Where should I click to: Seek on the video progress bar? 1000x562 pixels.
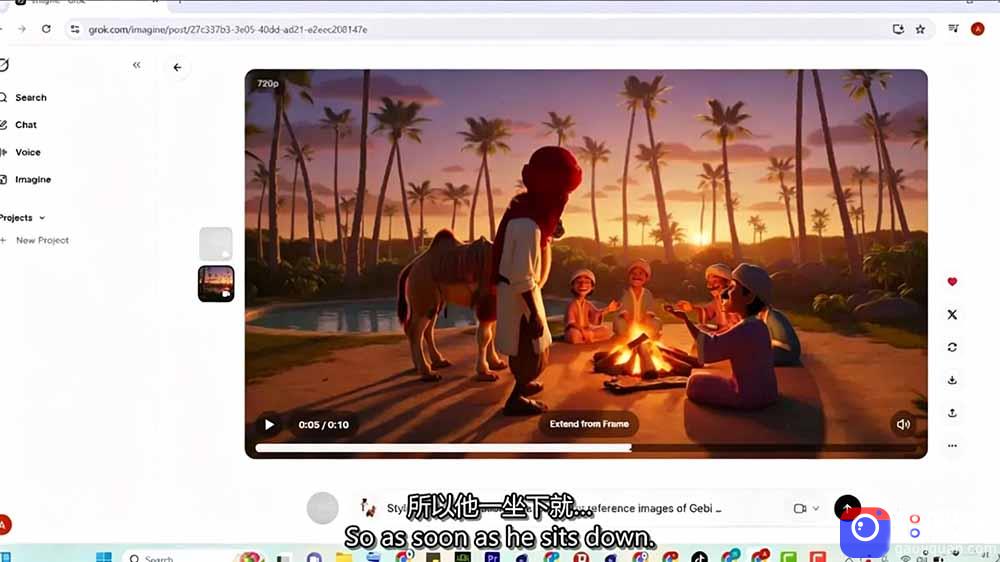pos(586,448)
